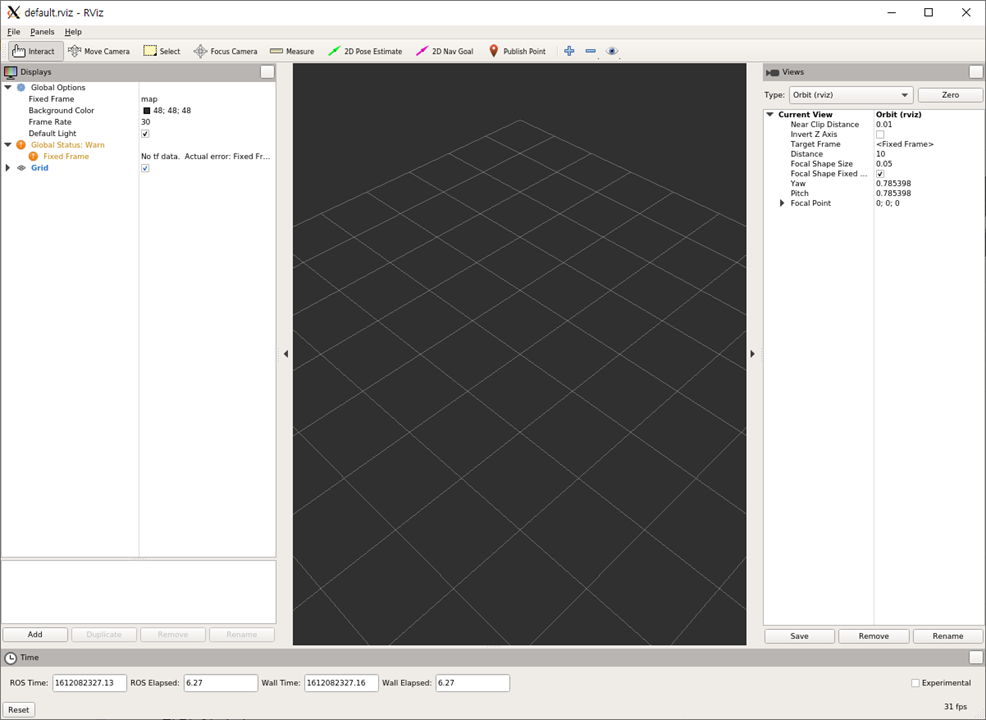Click the Remove view button
This screenshot has width=986, height=720.
pyautogui.click(x=873, y=636)
